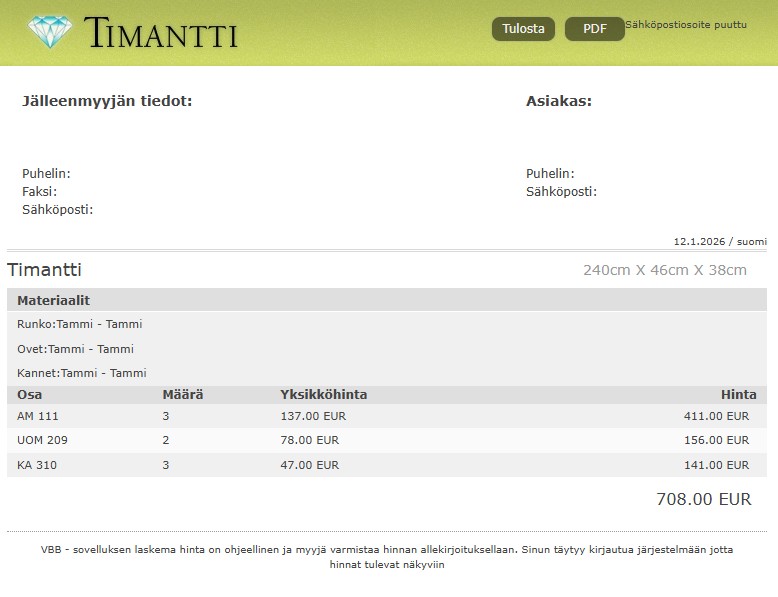The height and width of the screenshot is (597, 778).
Task: Click the Timantti brand name text
Action: point(162,33)
